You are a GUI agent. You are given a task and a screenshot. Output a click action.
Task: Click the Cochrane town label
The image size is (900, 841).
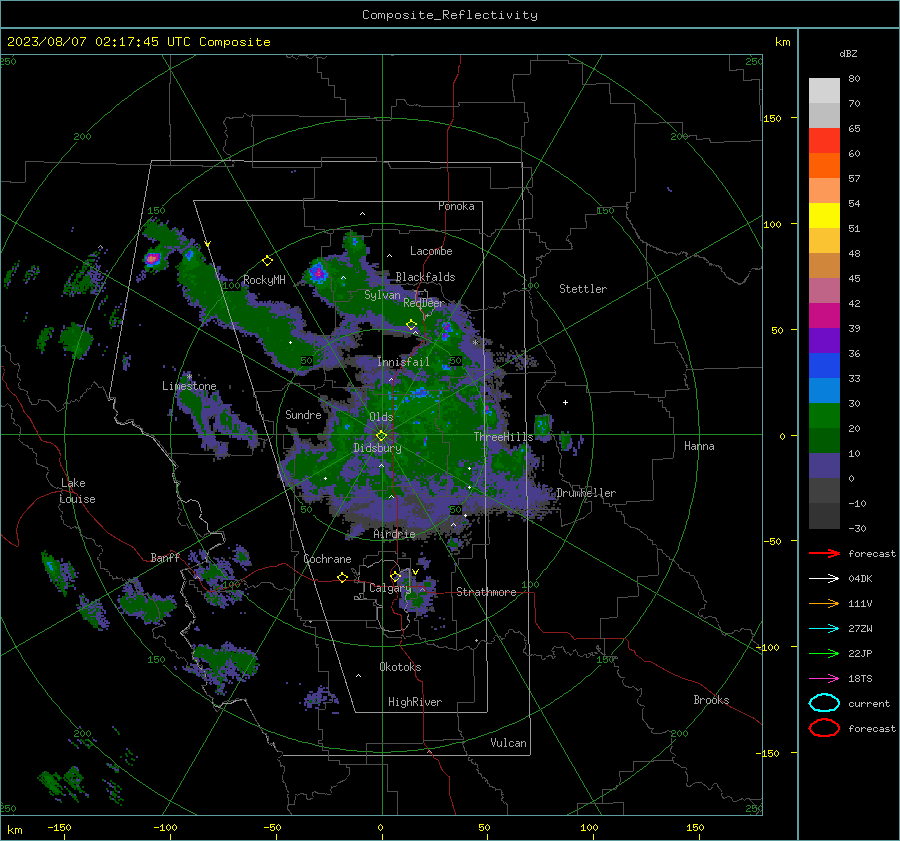click(327, 559)
